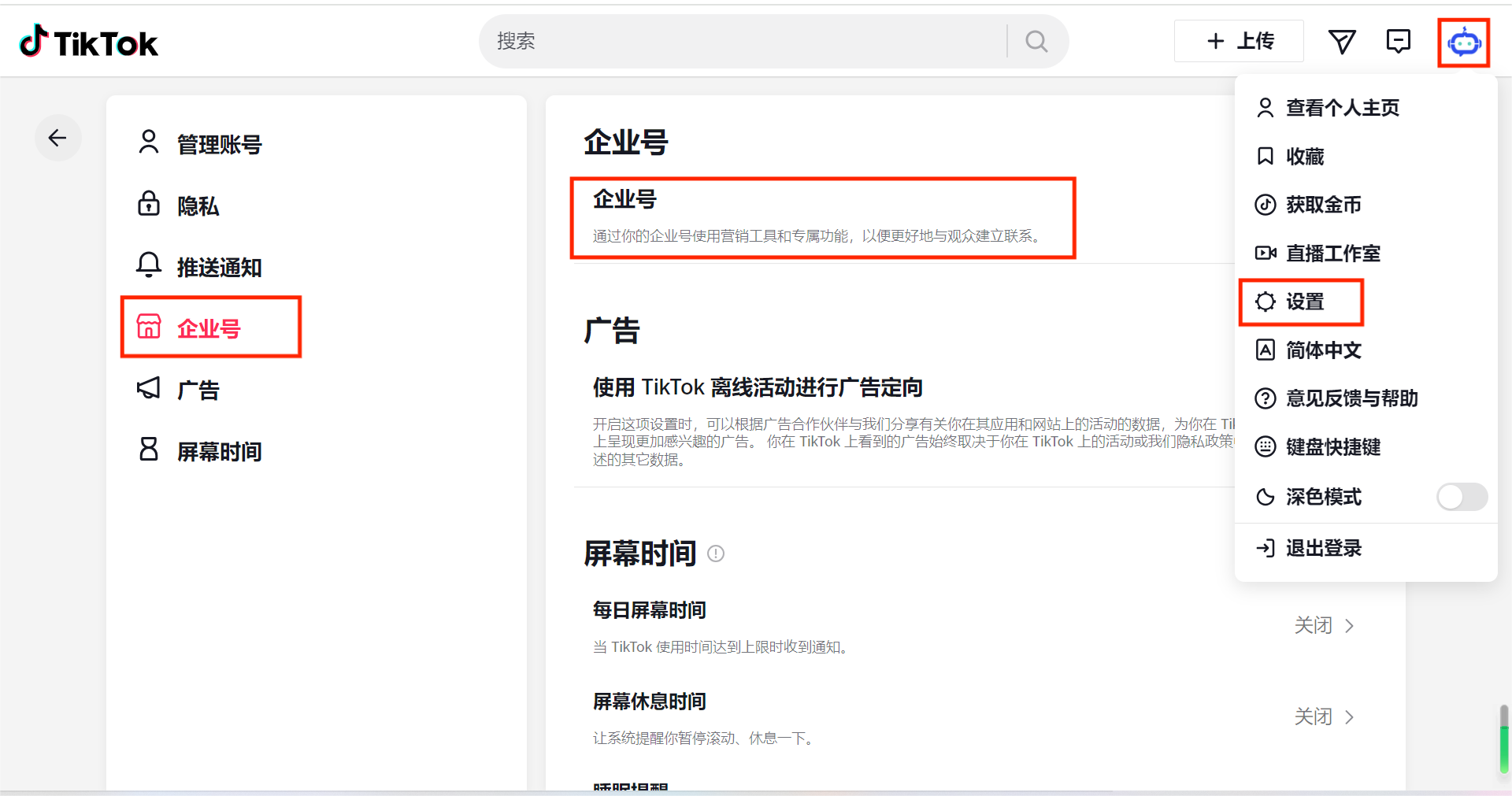Click the 屏幕时间 hourglass icon

[x=149, y=450]
